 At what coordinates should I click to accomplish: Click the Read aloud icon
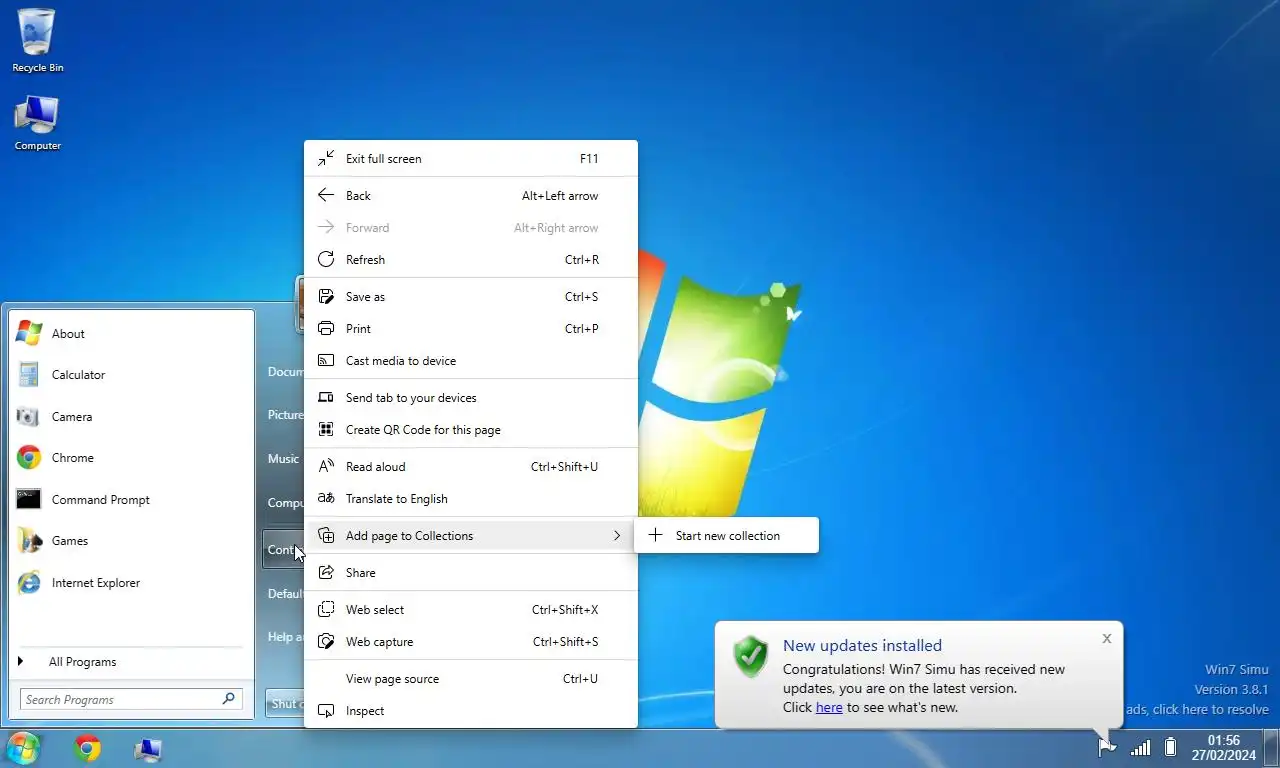coord(326,467)
